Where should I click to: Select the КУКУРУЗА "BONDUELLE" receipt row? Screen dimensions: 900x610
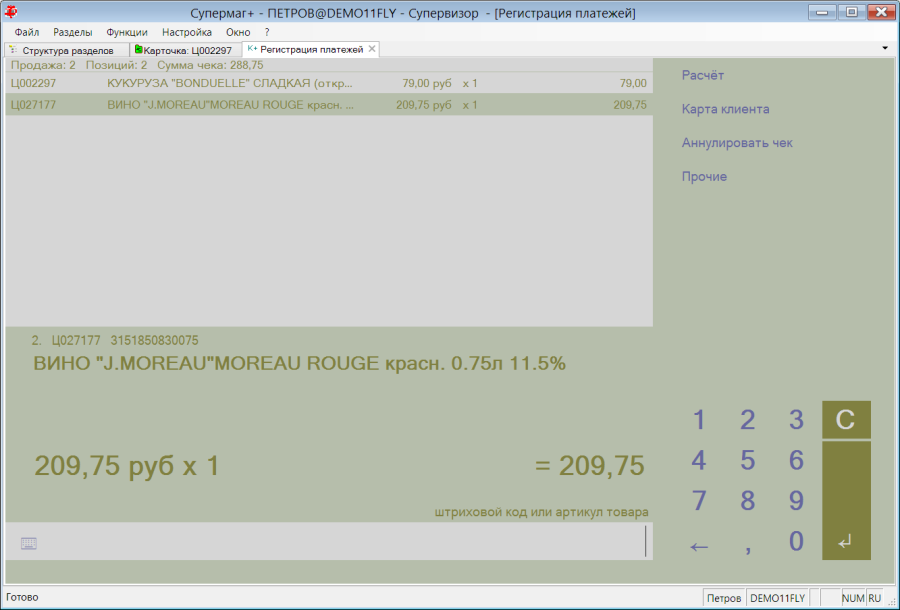(x=329, y=83)
